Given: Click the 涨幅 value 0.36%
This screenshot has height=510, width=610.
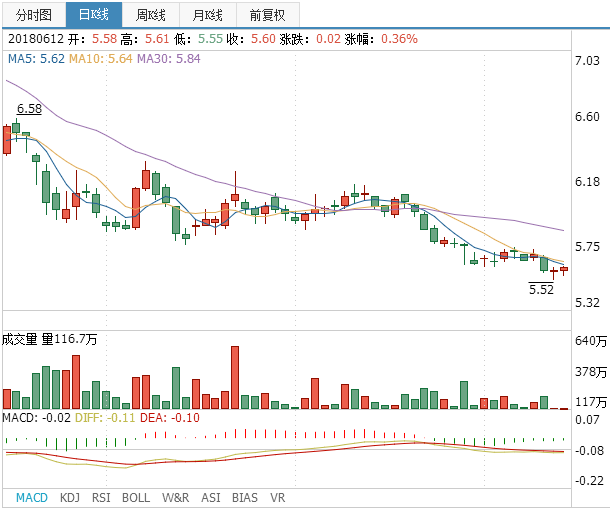Looking at the screenshot, I should tap(399, 39).
